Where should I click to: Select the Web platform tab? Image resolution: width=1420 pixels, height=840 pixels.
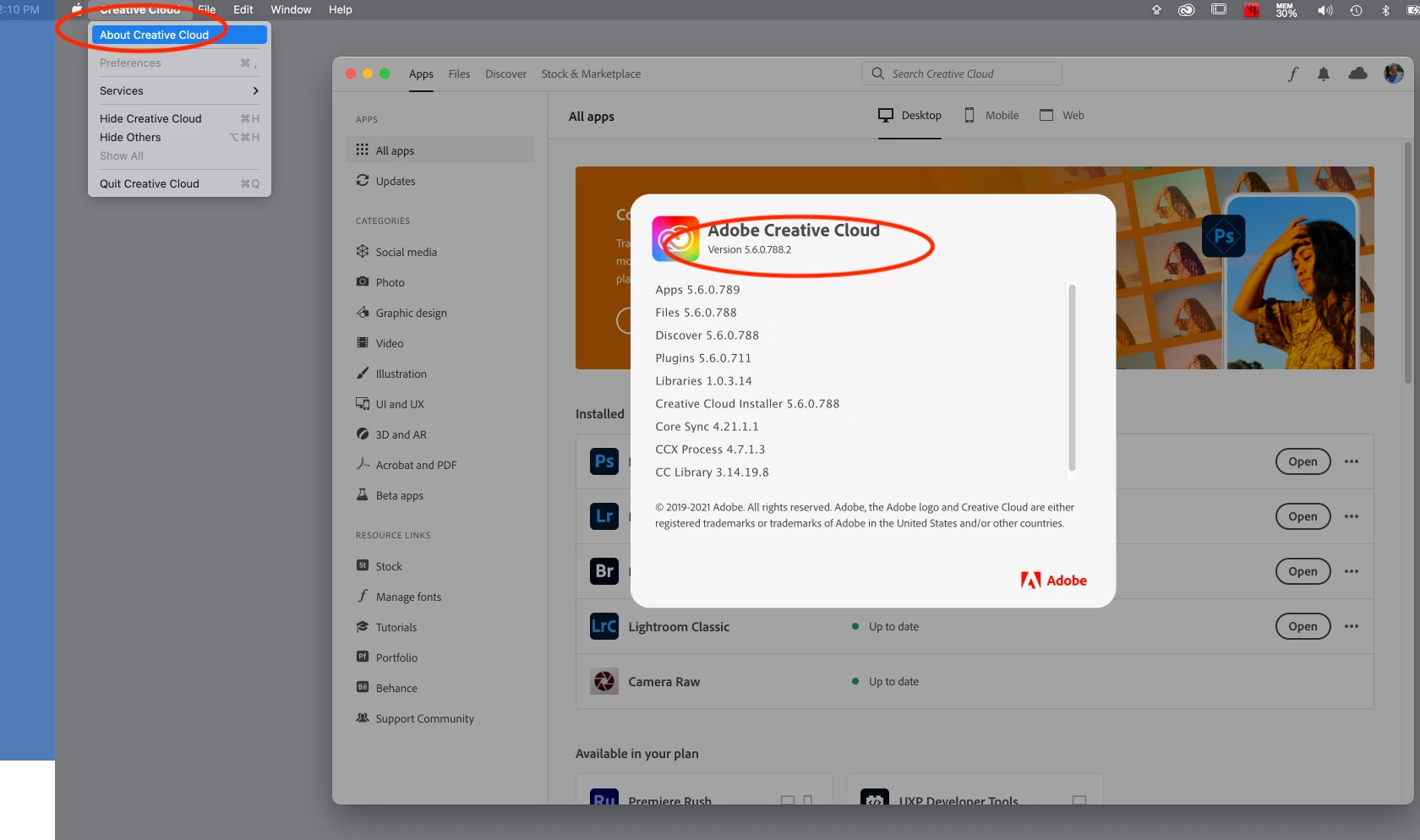(x=1062, y=115)
